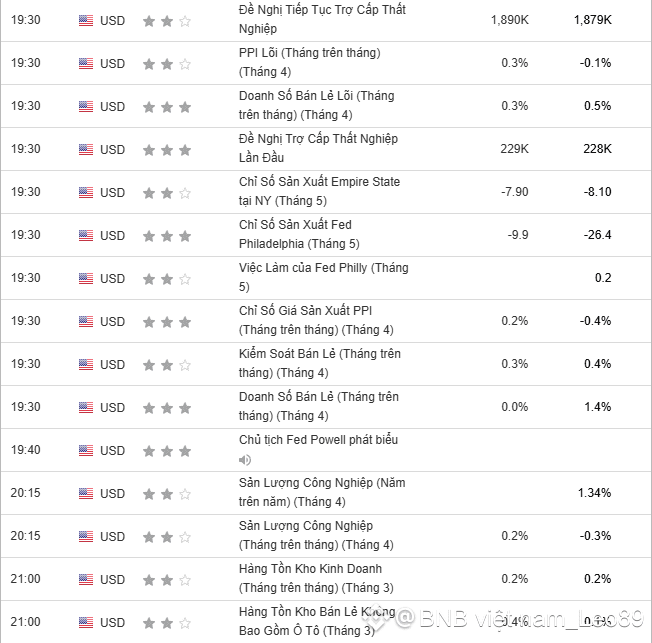Click the US flag in the Hàng Tồn Kho Kinh Doanh row
Viewport: 652px width, 643px height.
coord(86,579)
